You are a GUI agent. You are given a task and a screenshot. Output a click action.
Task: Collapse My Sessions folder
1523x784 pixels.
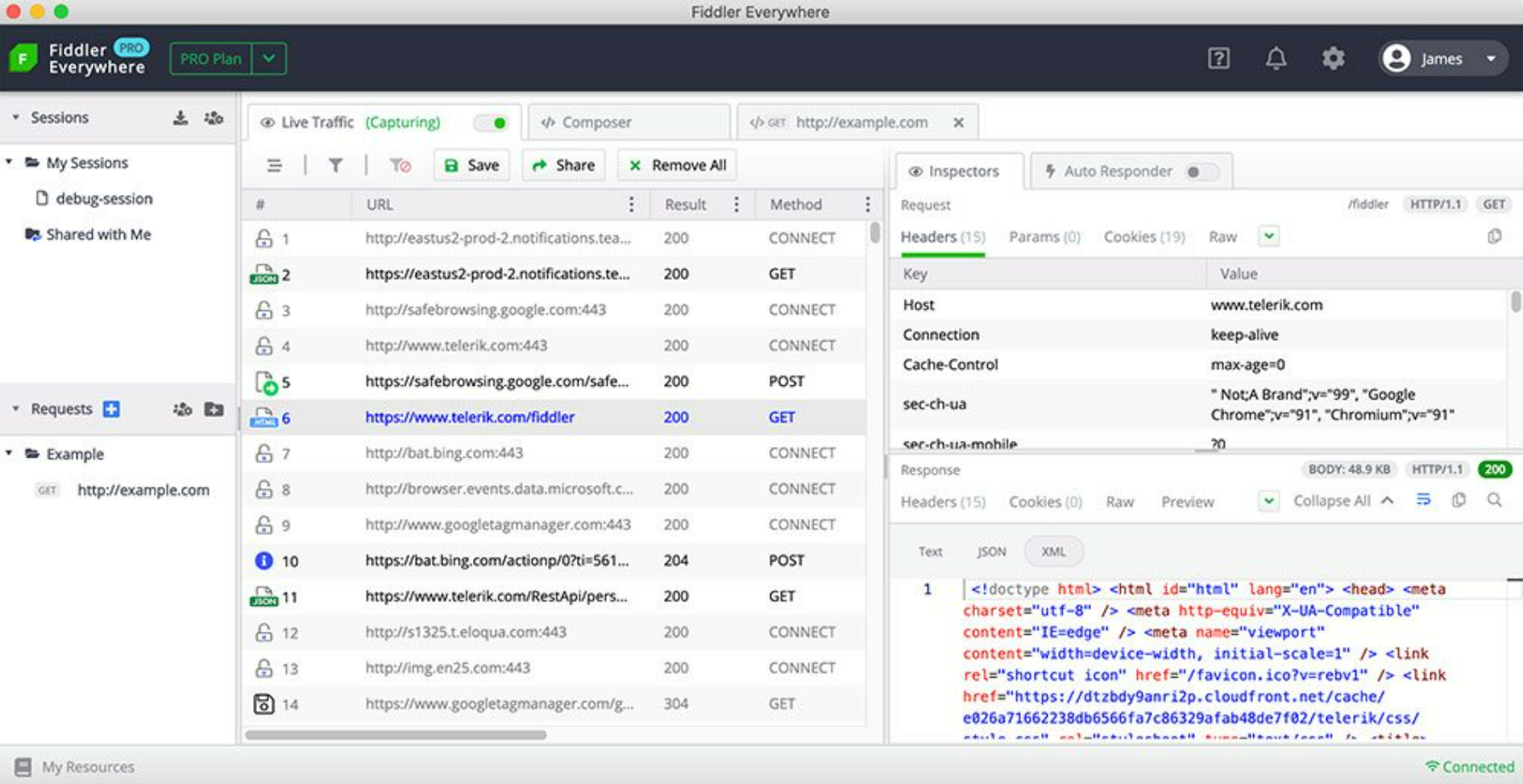click(x=9, y=162)
